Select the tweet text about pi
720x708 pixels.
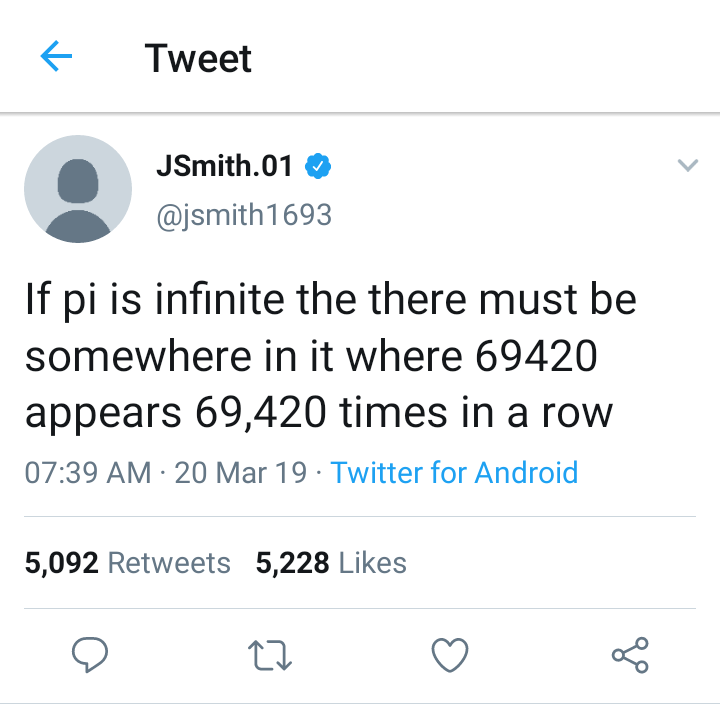(x=331, y=356)
